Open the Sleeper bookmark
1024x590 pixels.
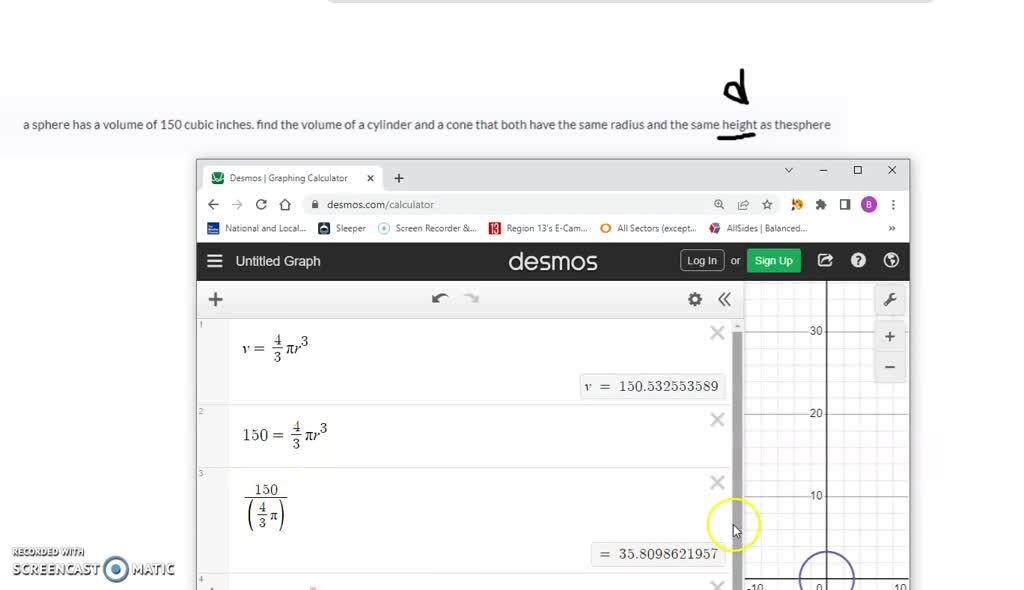[343, 228]
